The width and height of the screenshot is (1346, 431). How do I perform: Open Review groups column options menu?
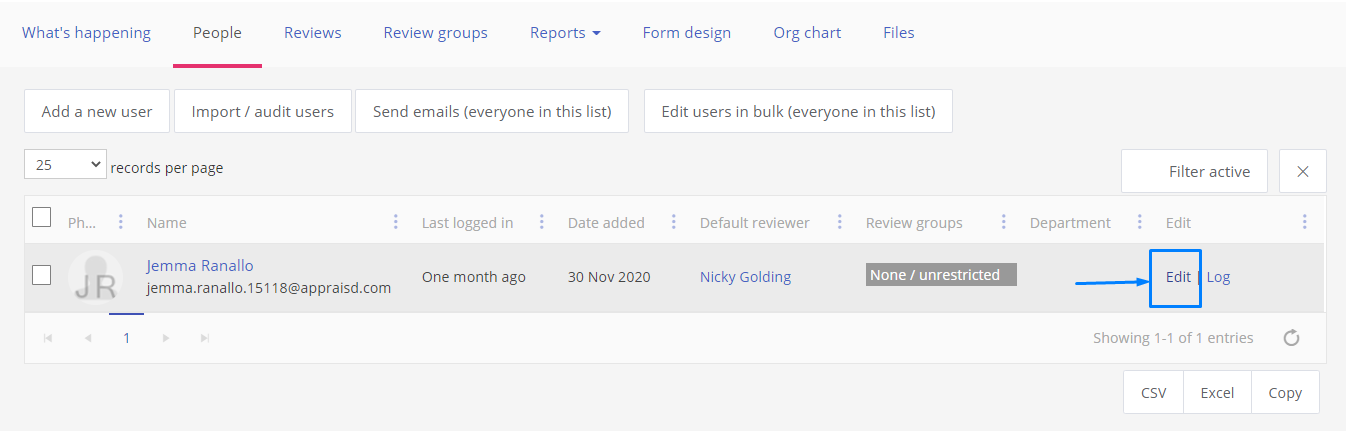pos(1004,222)
